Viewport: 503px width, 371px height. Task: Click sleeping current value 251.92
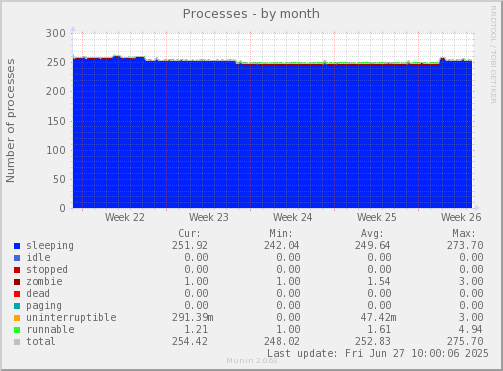tap(190, 246)
